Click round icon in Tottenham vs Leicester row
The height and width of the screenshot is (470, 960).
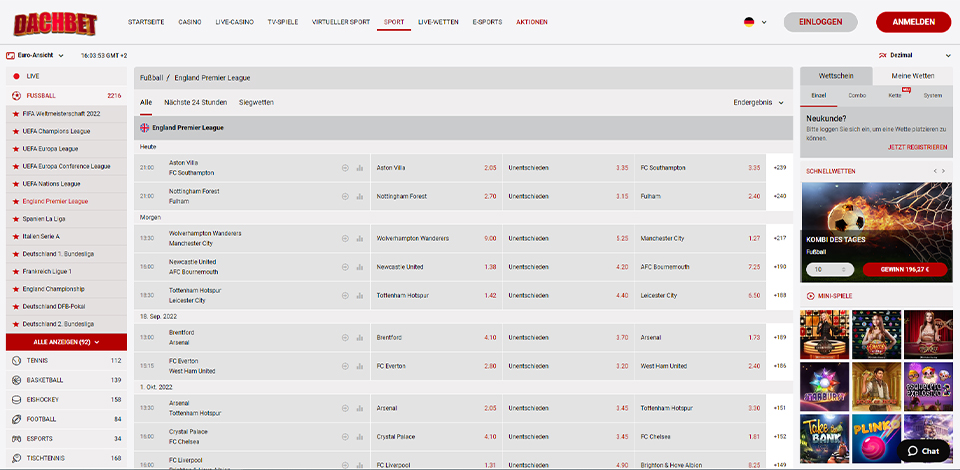click(345, 296)
